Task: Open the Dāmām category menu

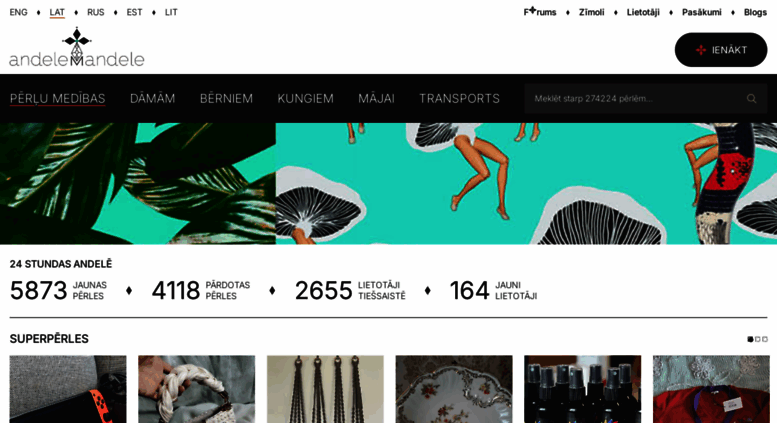Action: pyautogui.click(x=153, y=99)
